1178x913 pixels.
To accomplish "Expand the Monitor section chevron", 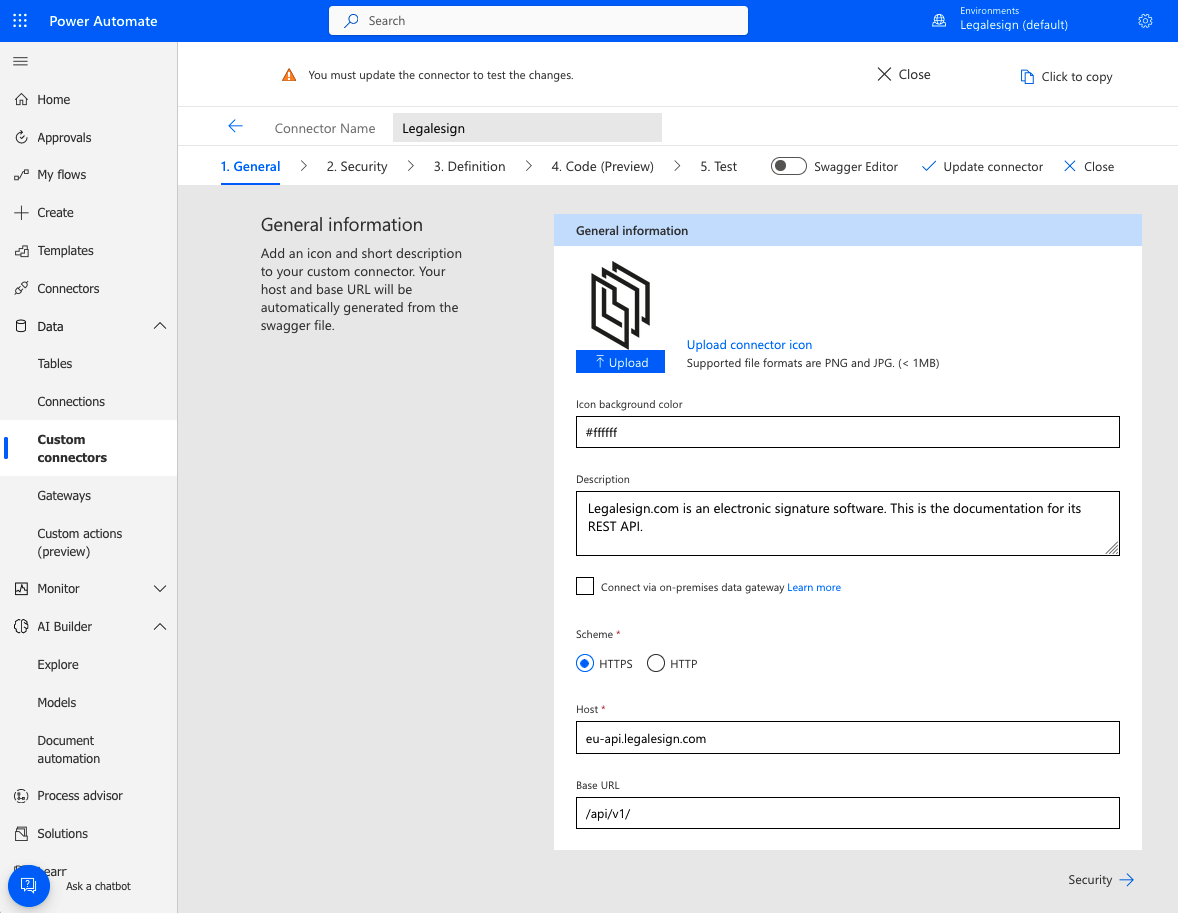I will coord(160,588).
